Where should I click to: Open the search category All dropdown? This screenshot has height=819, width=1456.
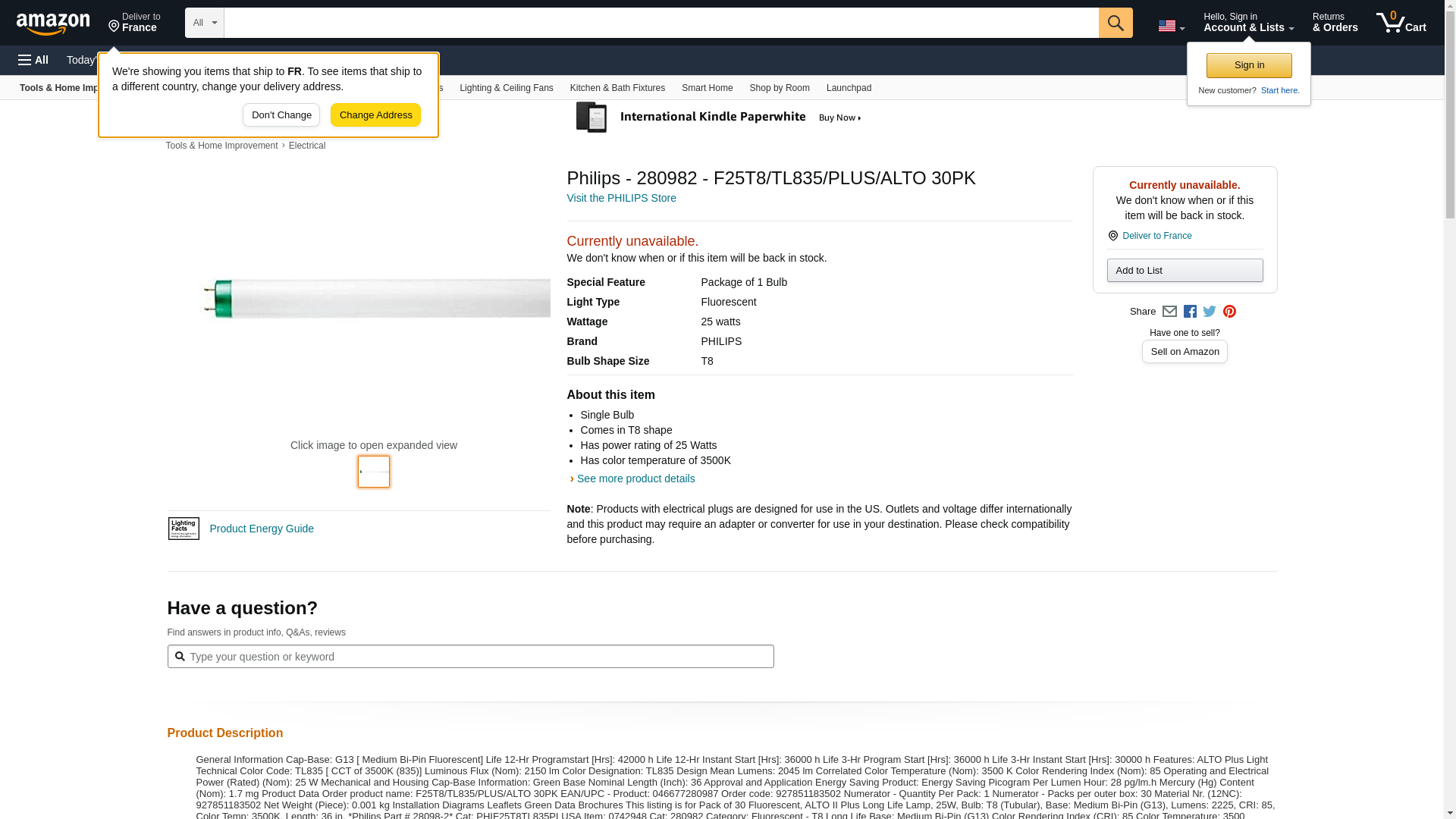(204, 23)
